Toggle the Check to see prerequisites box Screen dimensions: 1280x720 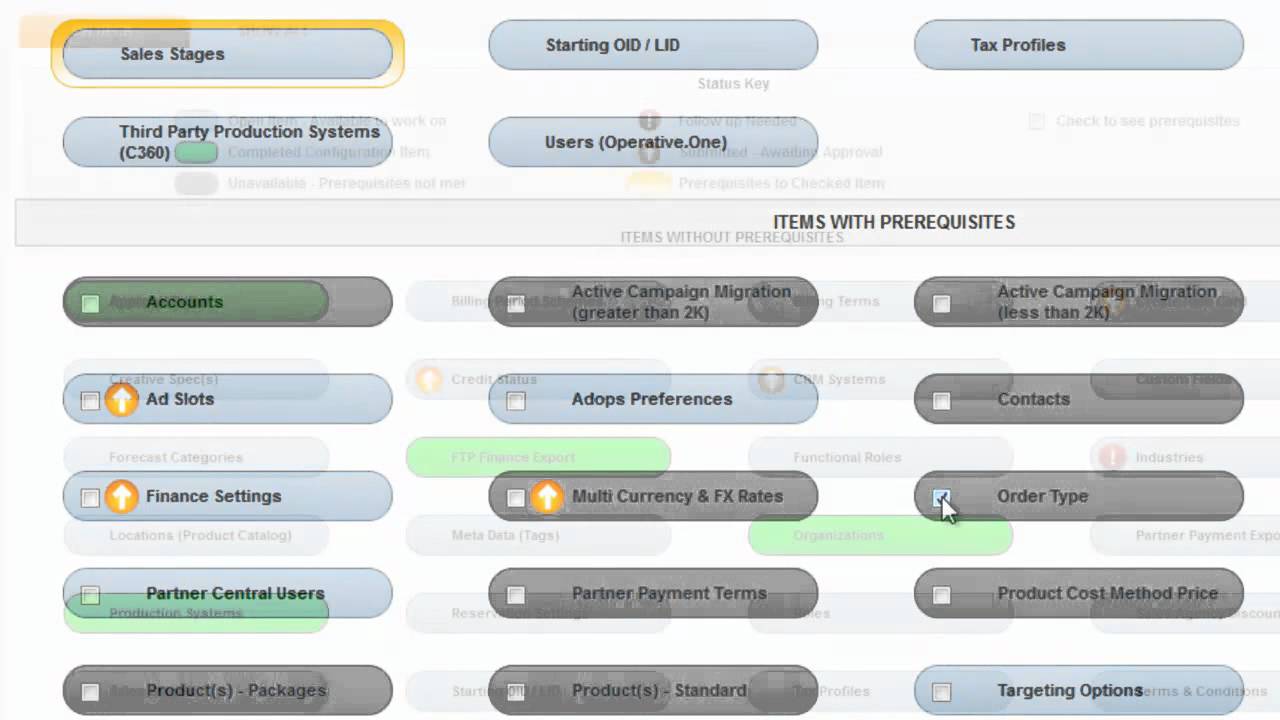point(1037,121)
